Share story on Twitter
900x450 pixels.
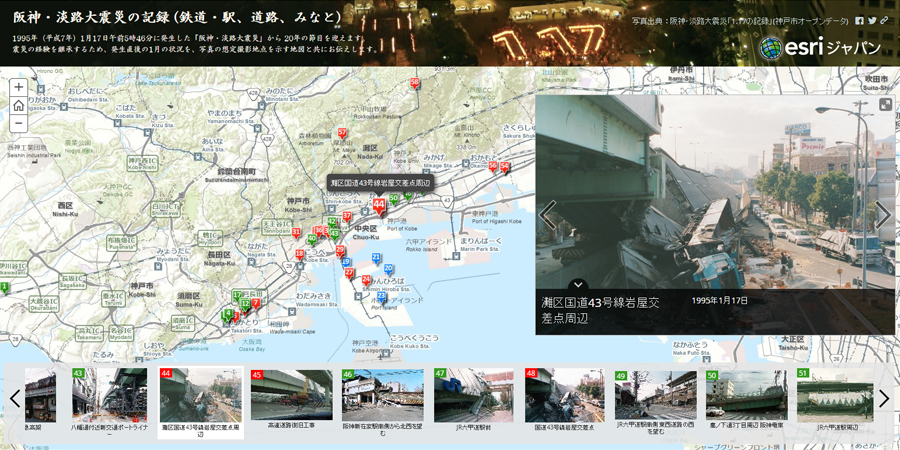pos(872,20)
